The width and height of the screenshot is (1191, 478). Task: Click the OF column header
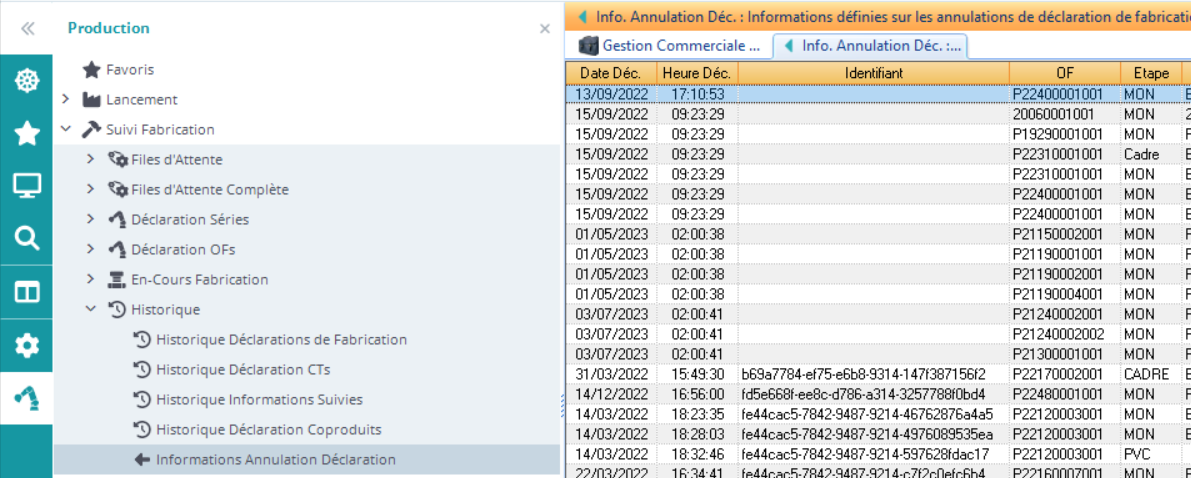(1064, 73)
